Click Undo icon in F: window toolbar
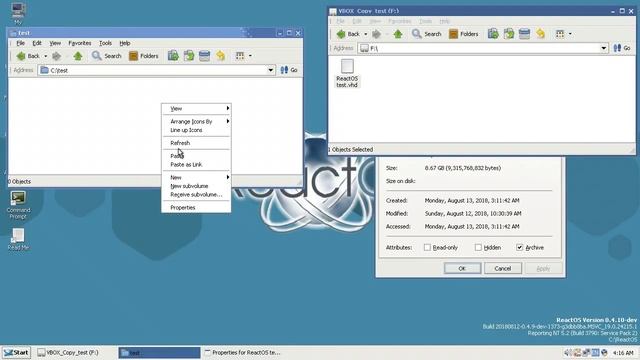 coord(540,33)
